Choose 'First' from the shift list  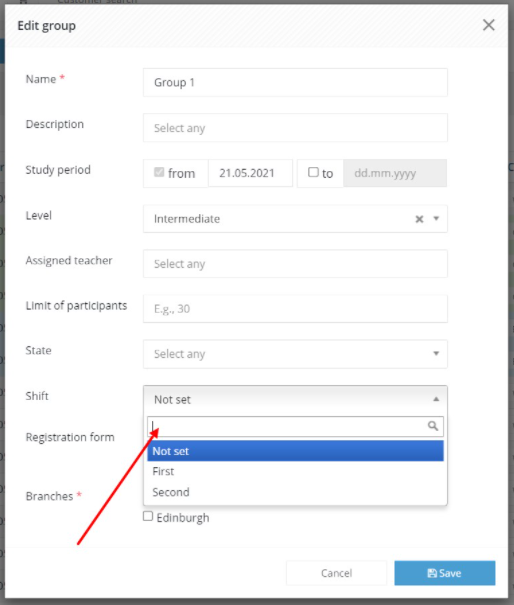point(295,471)
